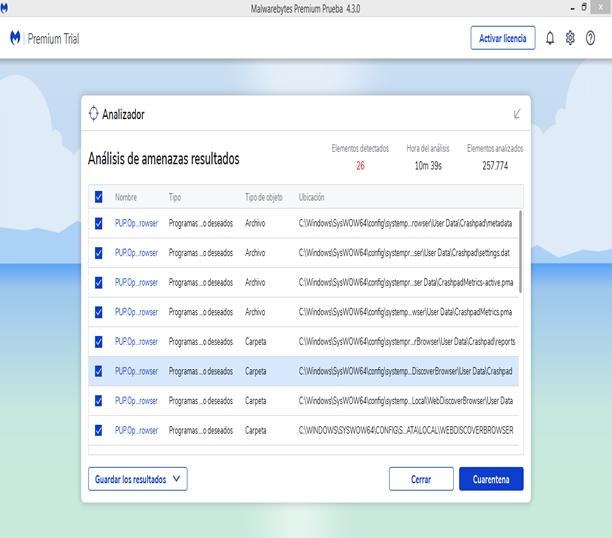Click the Activar licencia button
Screen dimensions: 612x538
pos(503,38)
